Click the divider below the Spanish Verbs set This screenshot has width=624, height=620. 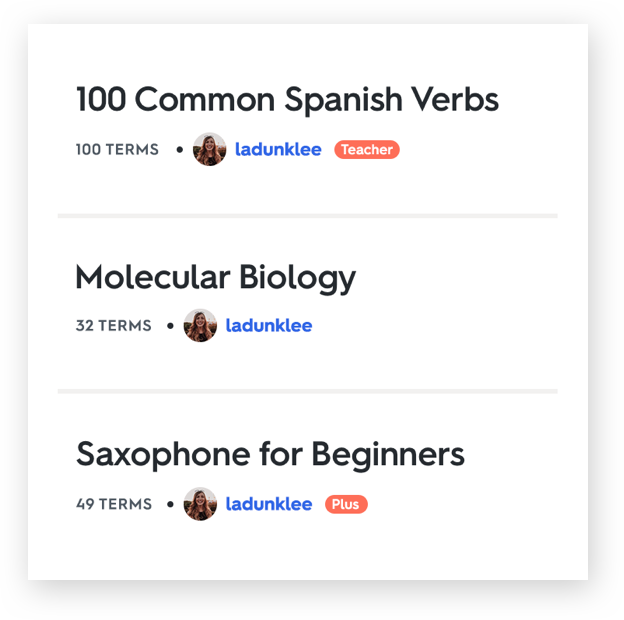click(307, 215)
